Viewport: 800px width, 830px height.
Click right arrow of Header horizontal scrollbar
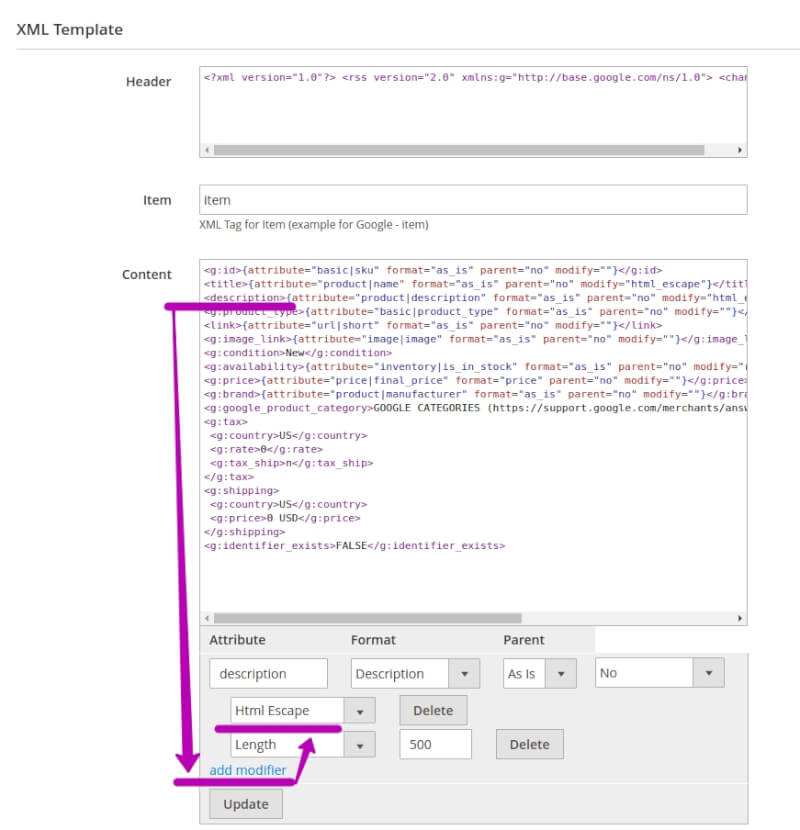740,150
